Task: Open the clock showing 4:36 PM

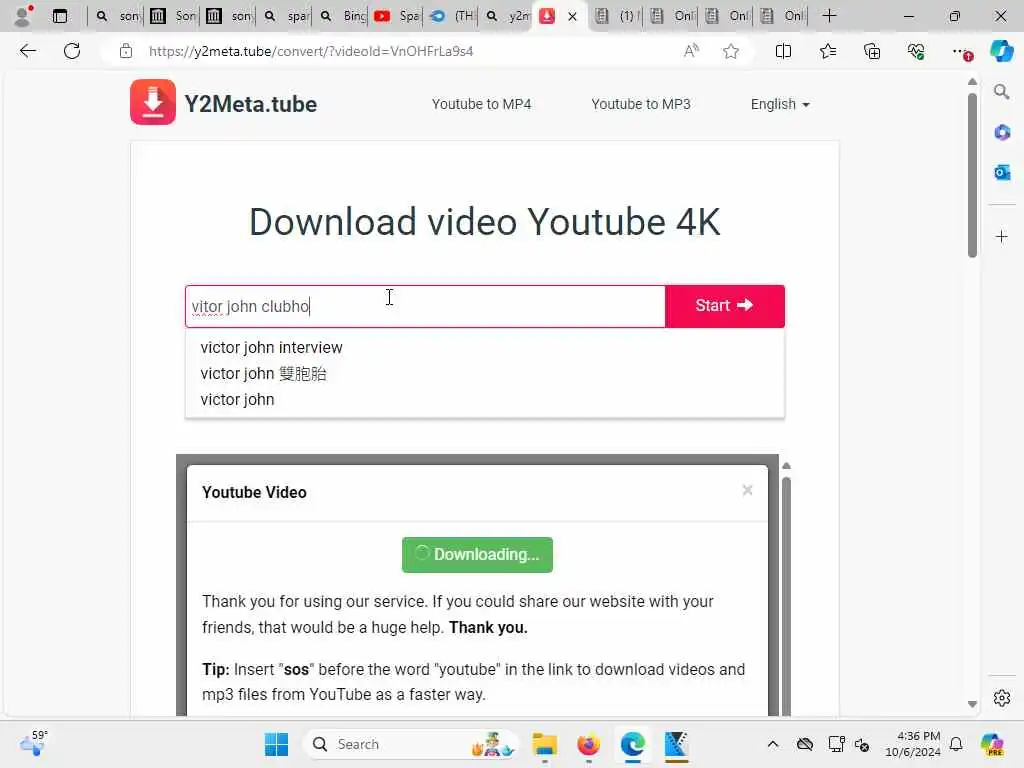Action: [912, 744]
